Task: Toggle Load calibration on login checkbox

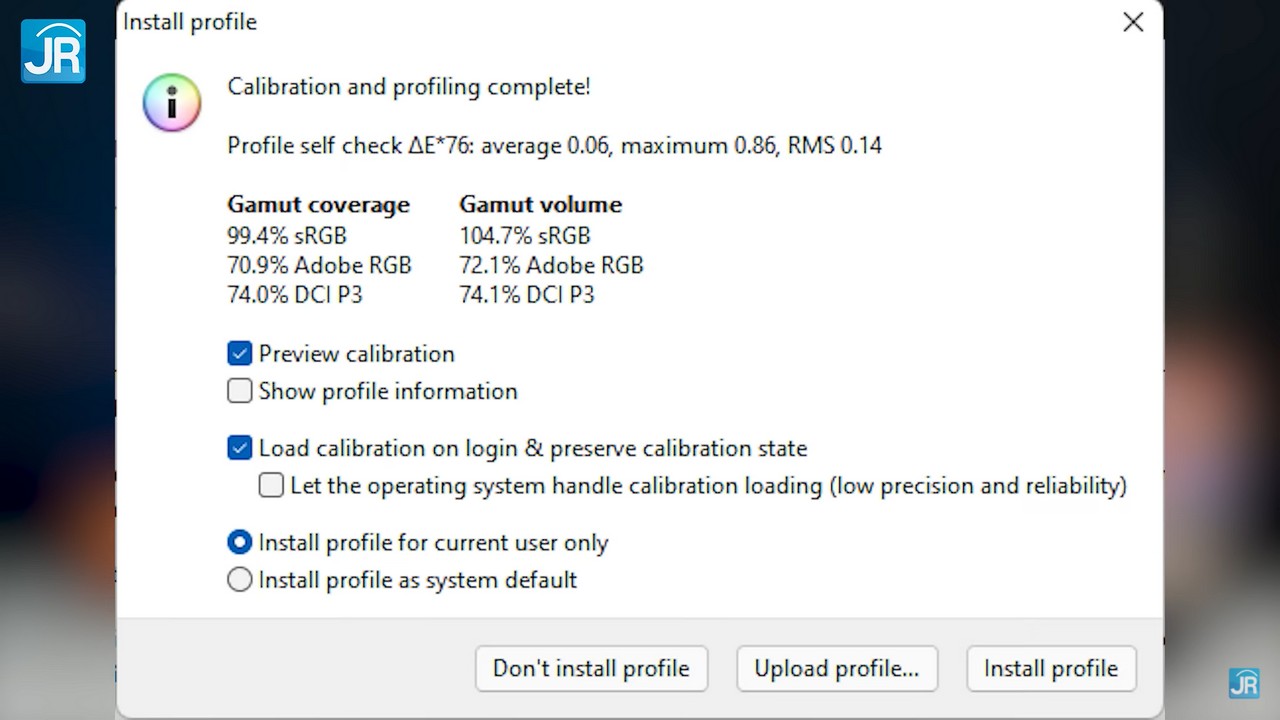Action: (x=240, y=448)
